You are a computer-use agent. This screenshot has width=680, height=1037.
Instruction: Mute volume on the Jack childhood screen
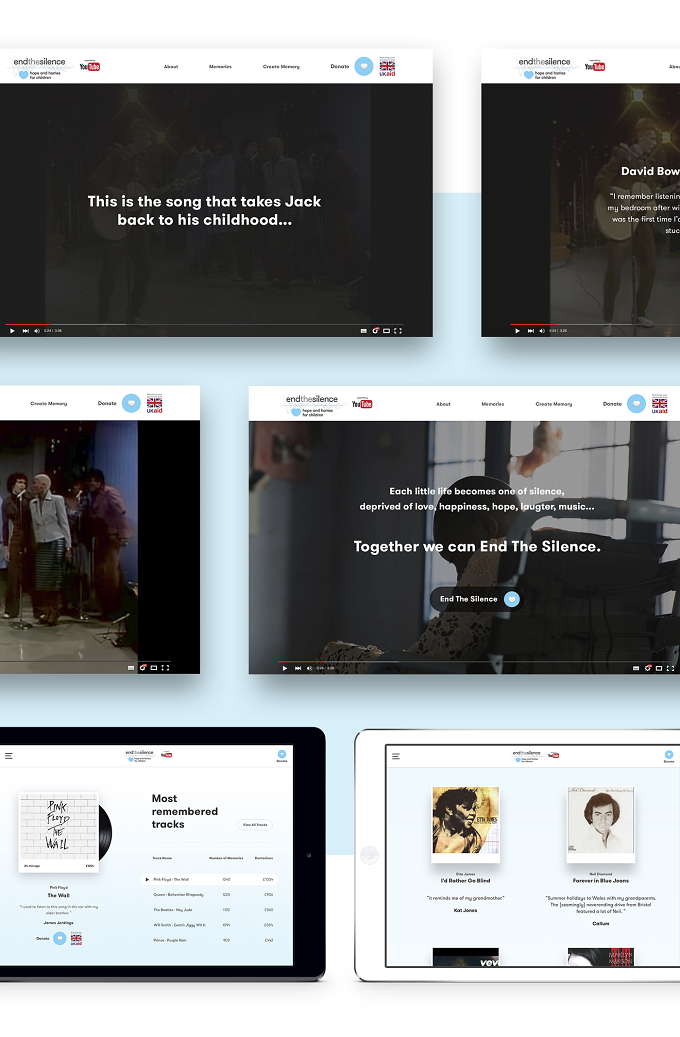(x=37, y=331)
